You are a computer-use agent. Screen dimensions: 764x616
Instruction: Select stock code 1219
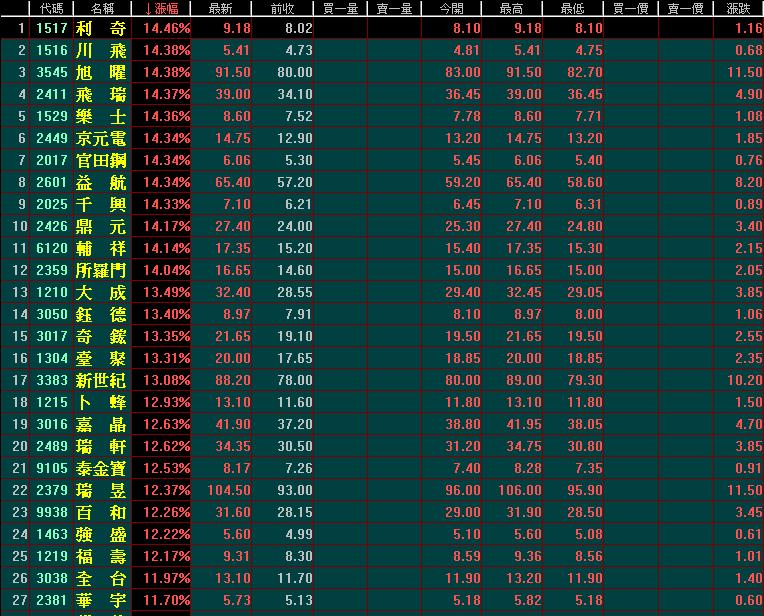pos(52,556)
